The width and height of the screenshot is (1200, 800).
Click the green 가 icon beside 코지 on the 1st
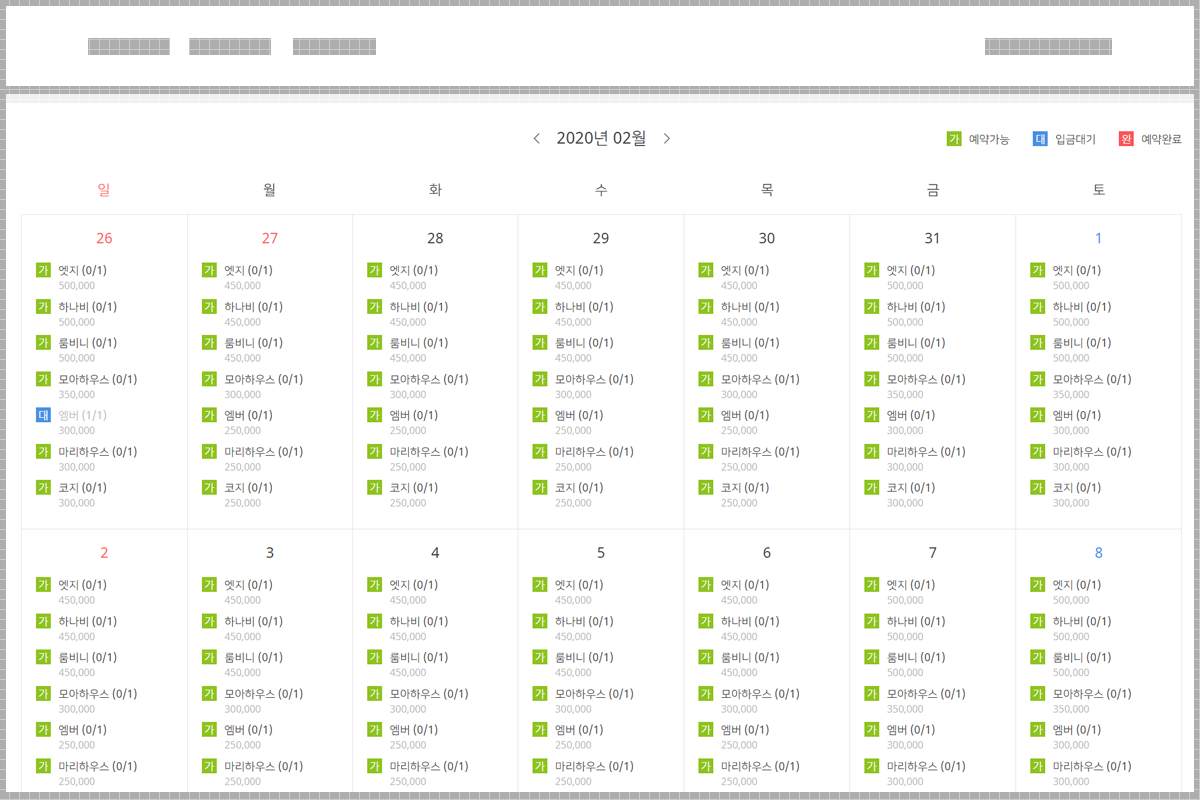coord(1037,487)
